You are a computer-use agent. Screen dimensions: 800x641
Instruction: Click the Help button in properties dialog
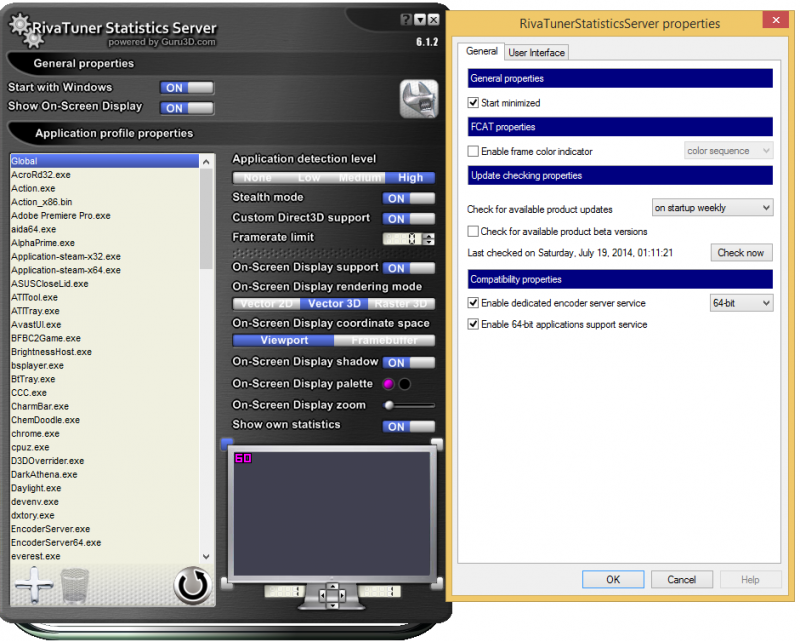coord(750,579)
